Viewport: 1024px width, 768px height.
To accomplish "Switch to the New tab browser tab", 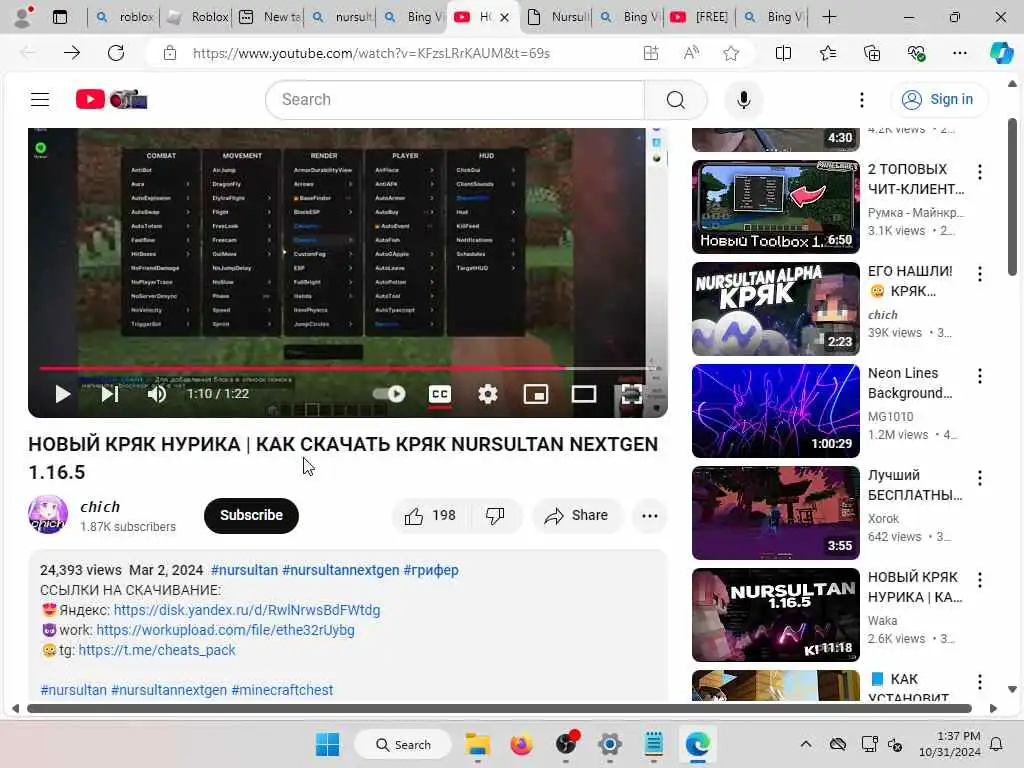I will [269, 17].
